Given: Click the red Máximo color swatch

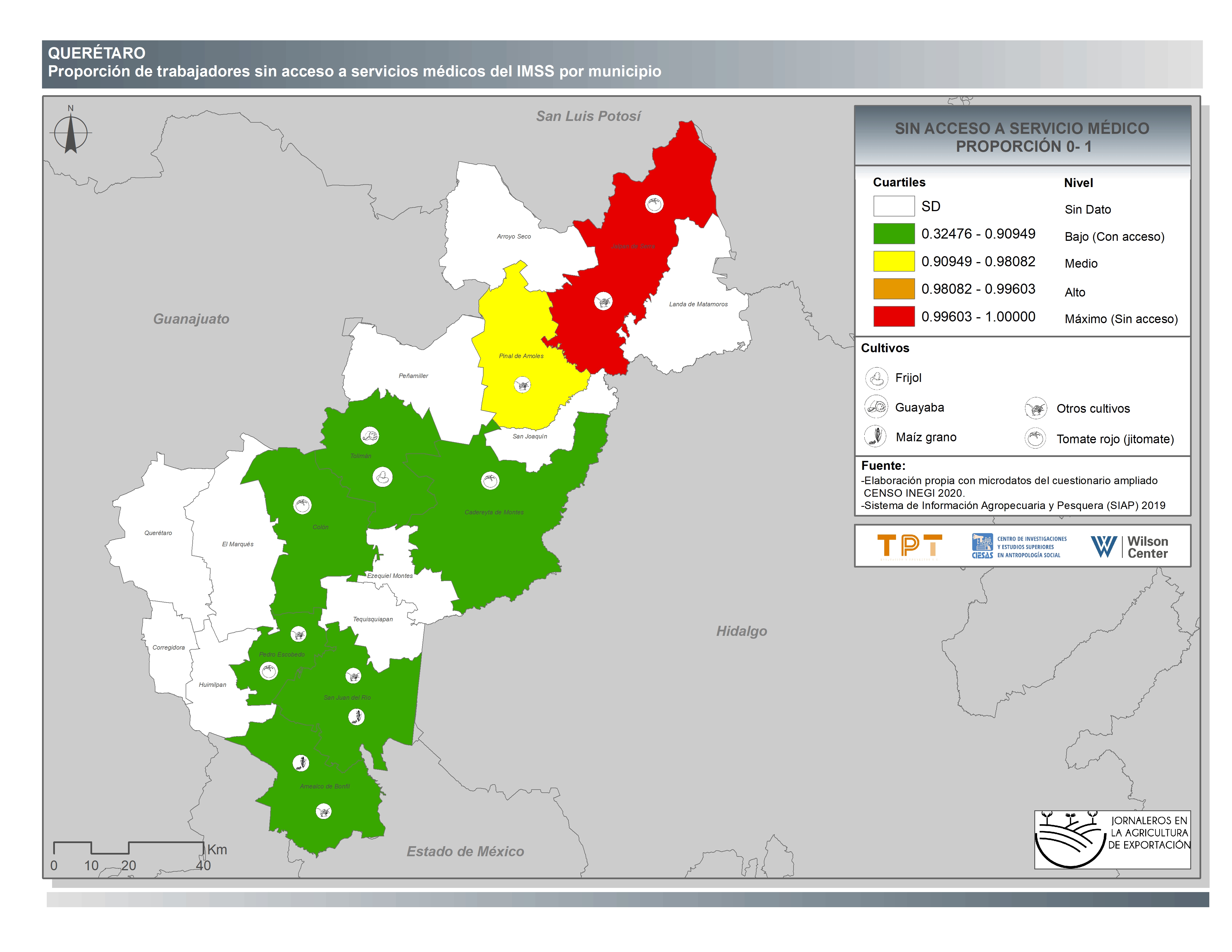Looking at the screenshot, I should coord(893,316).
